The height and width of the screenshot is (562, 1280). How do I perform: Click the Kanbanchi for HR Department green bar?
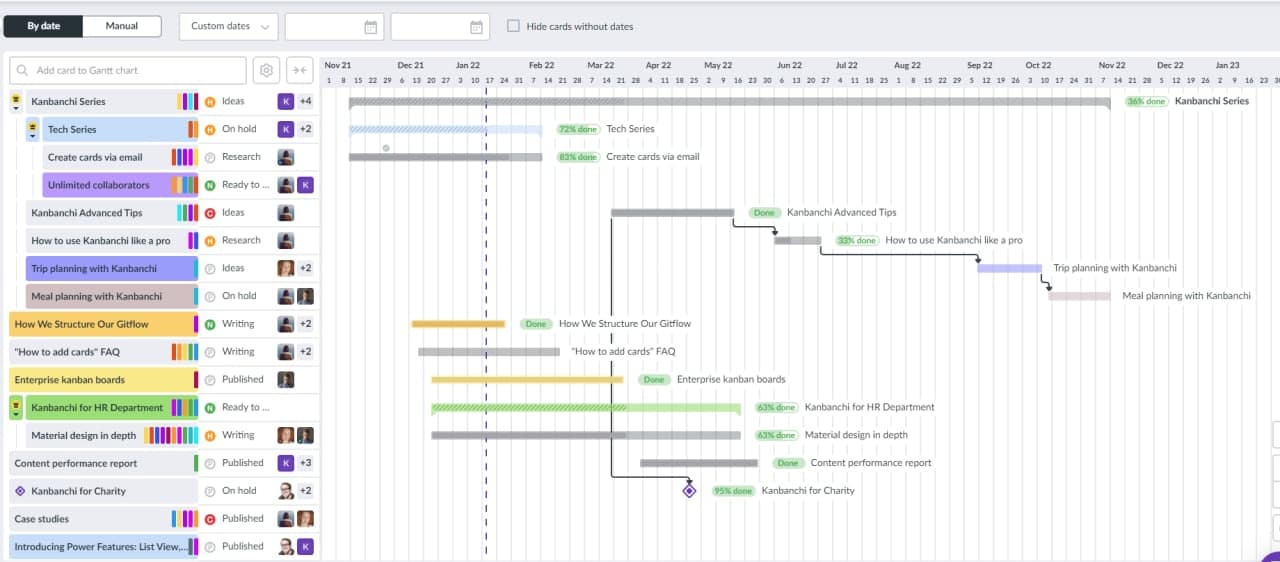[x=586, y=408]
